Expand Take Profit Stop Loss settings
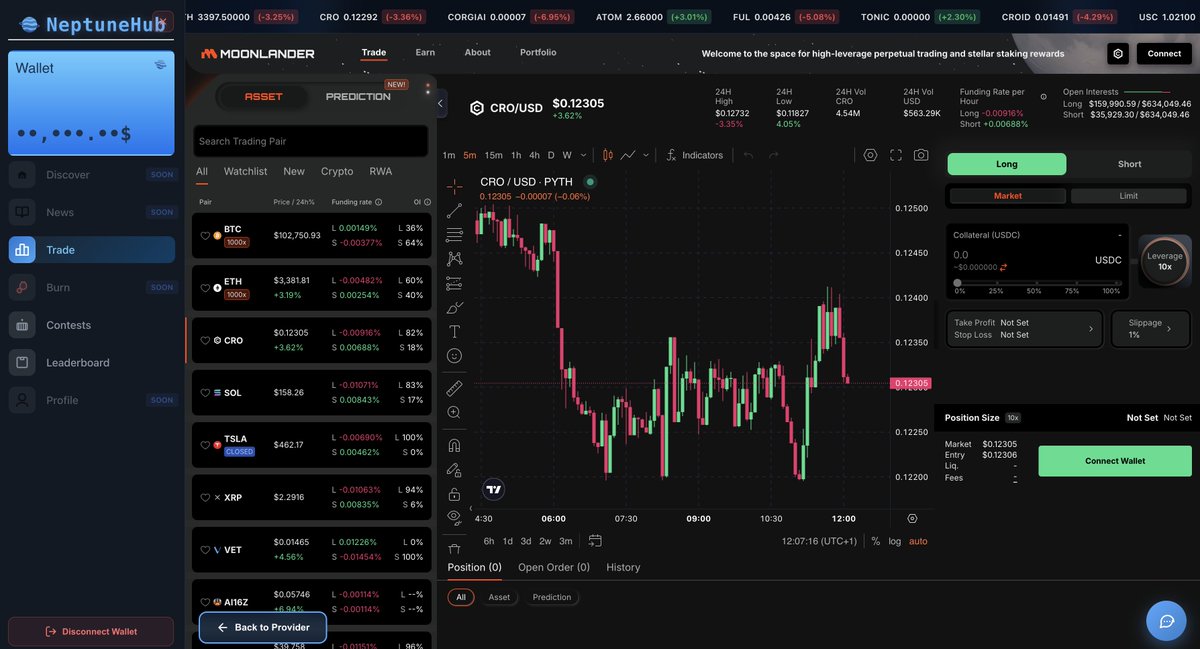This screenshot has width=1200, height=649. point(1024,329)
